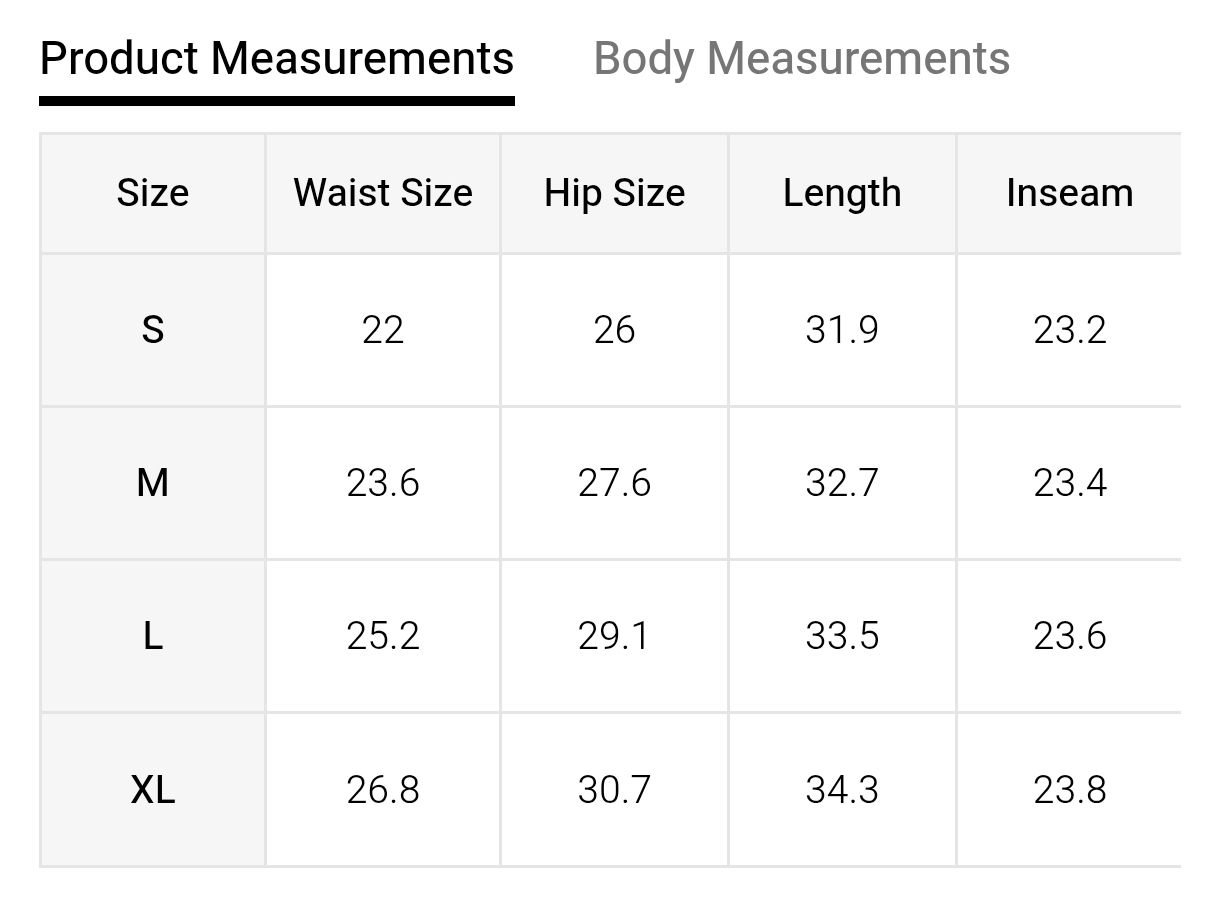Click the Inseam column header
Image resolution: width=1220 pixels, height=910 pixels.
coord(1069,193)
